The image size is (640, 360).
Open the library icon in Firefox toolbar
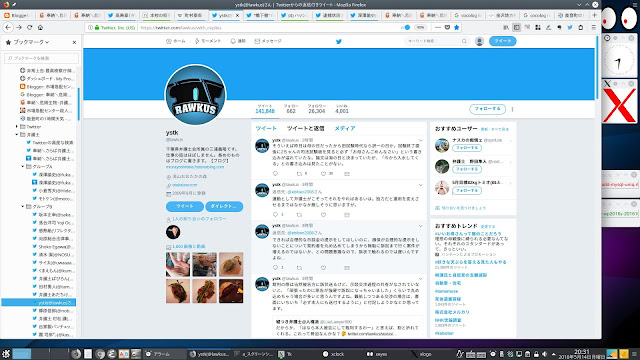pos(506,27)
